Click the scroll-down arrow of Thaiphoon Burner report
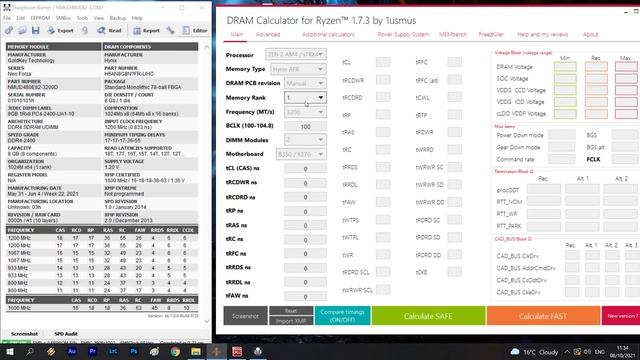This screenshot has width=640, height=360. [x=207, y=321]
